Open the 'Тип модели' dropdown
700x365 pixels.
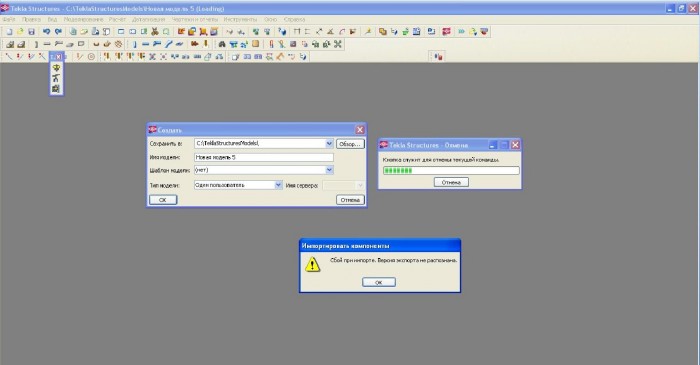(x=278, y=185)
